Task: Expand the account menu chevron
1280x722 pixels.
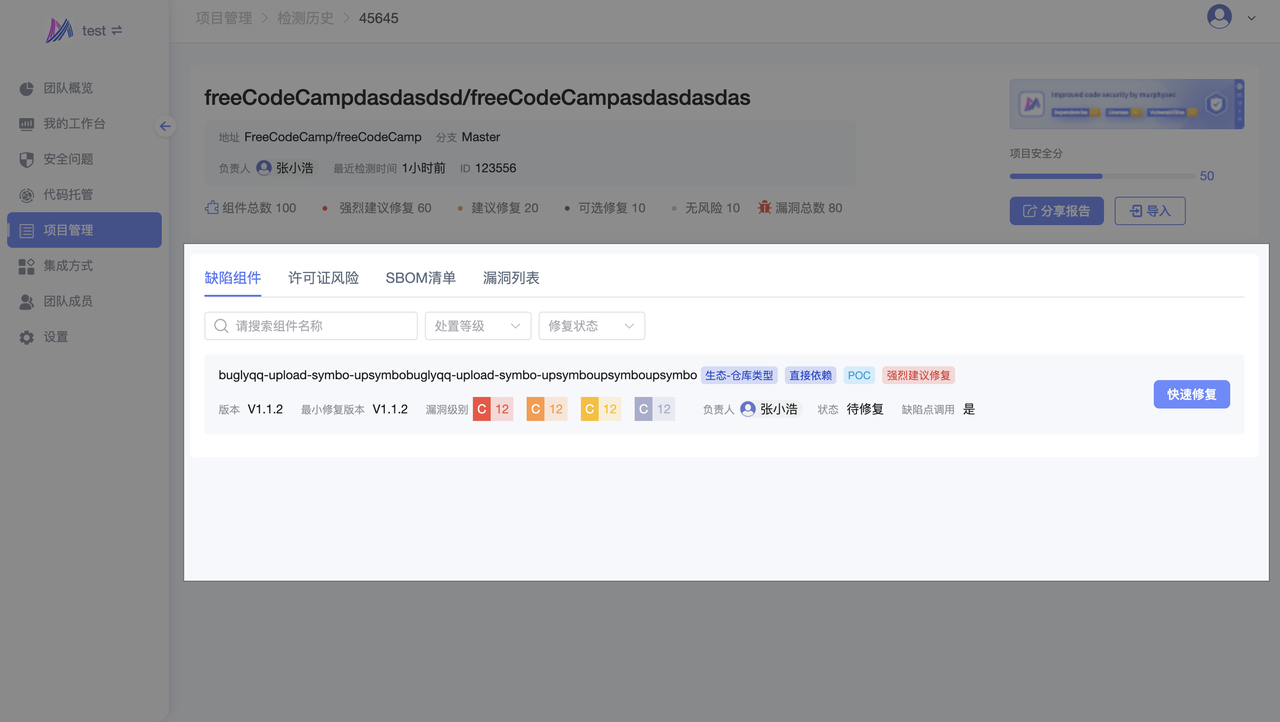Action: point(1251,18)
